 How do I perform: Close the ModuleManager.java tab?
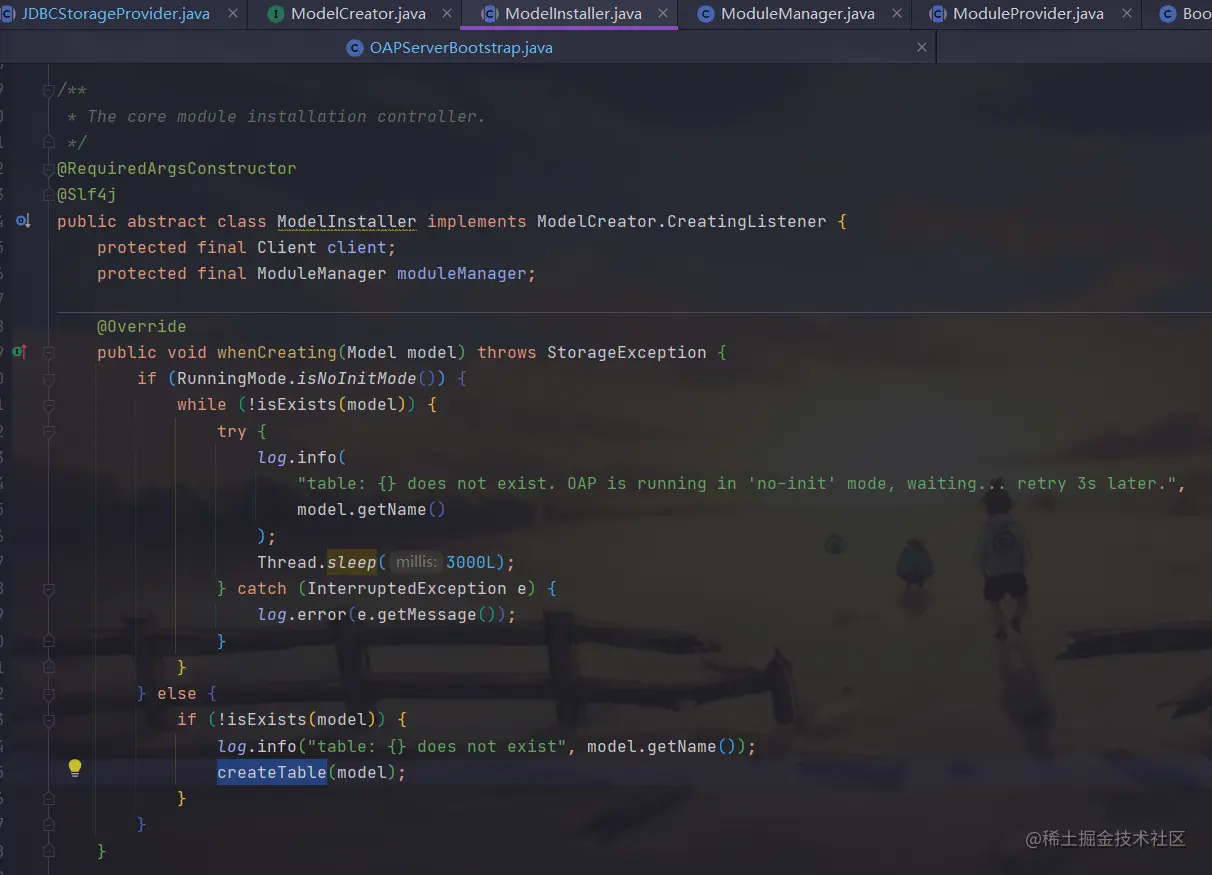click(896, 14)
